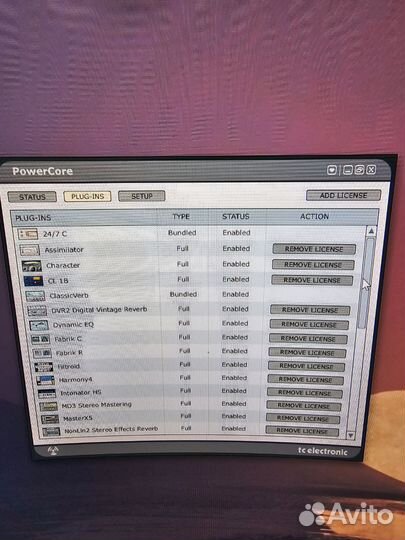Select the 'Assimilator' plug-in name

pyautogui.click(x=64, y=250)
